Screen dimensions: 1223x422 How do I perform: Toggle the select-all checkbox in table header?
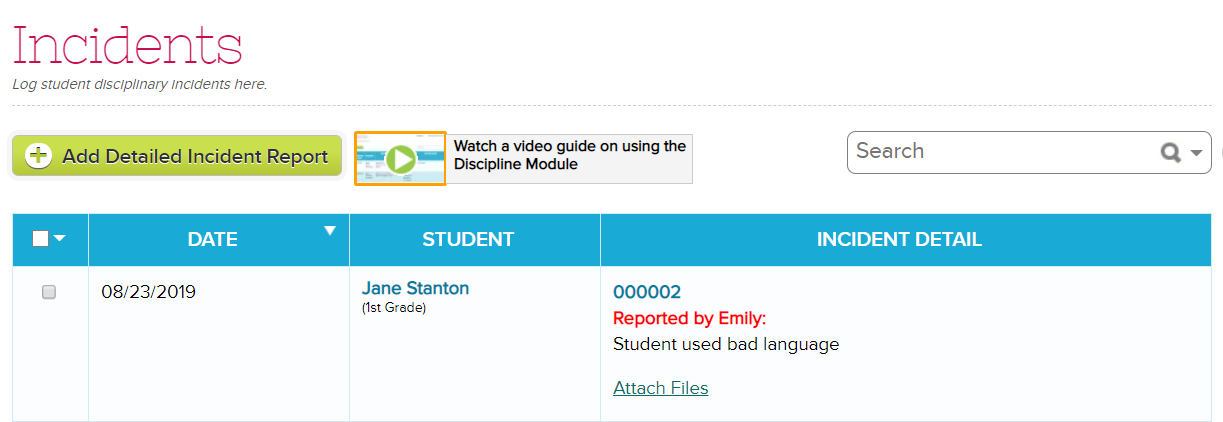[40, 238]
